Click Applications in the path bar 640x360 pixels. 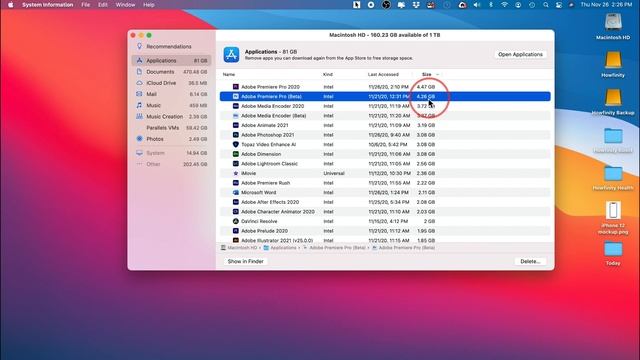280,248
